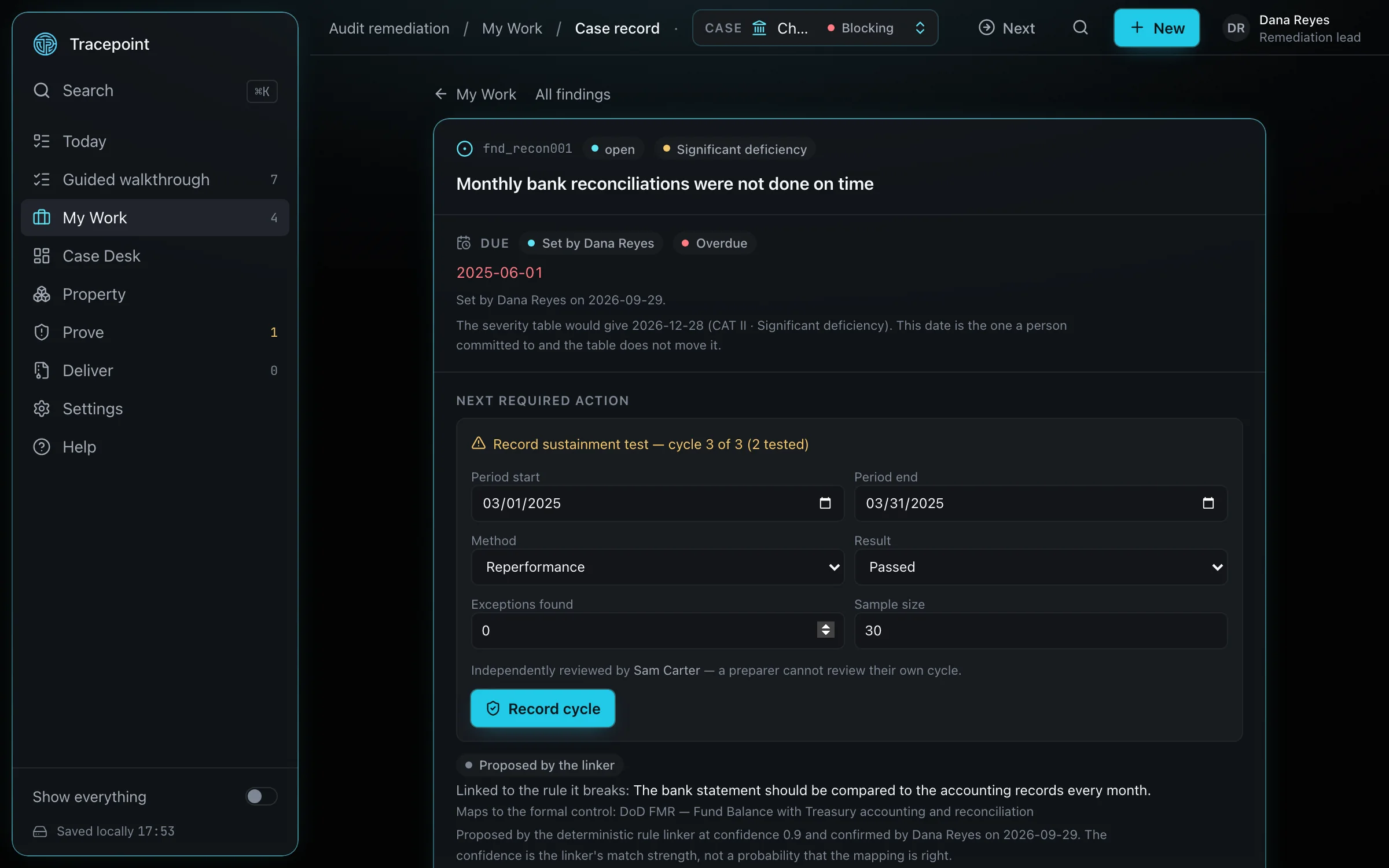1389x868 pixels.
Task: Expand the CASE switcher dropdown
Action: (815, 28)
